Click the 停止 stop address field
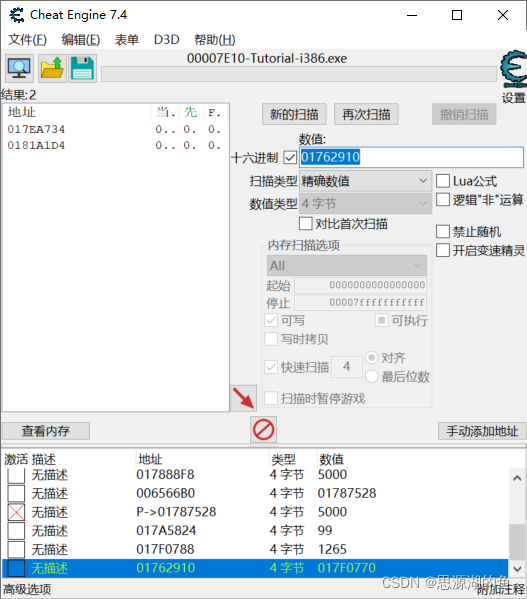 pos(360,303)
